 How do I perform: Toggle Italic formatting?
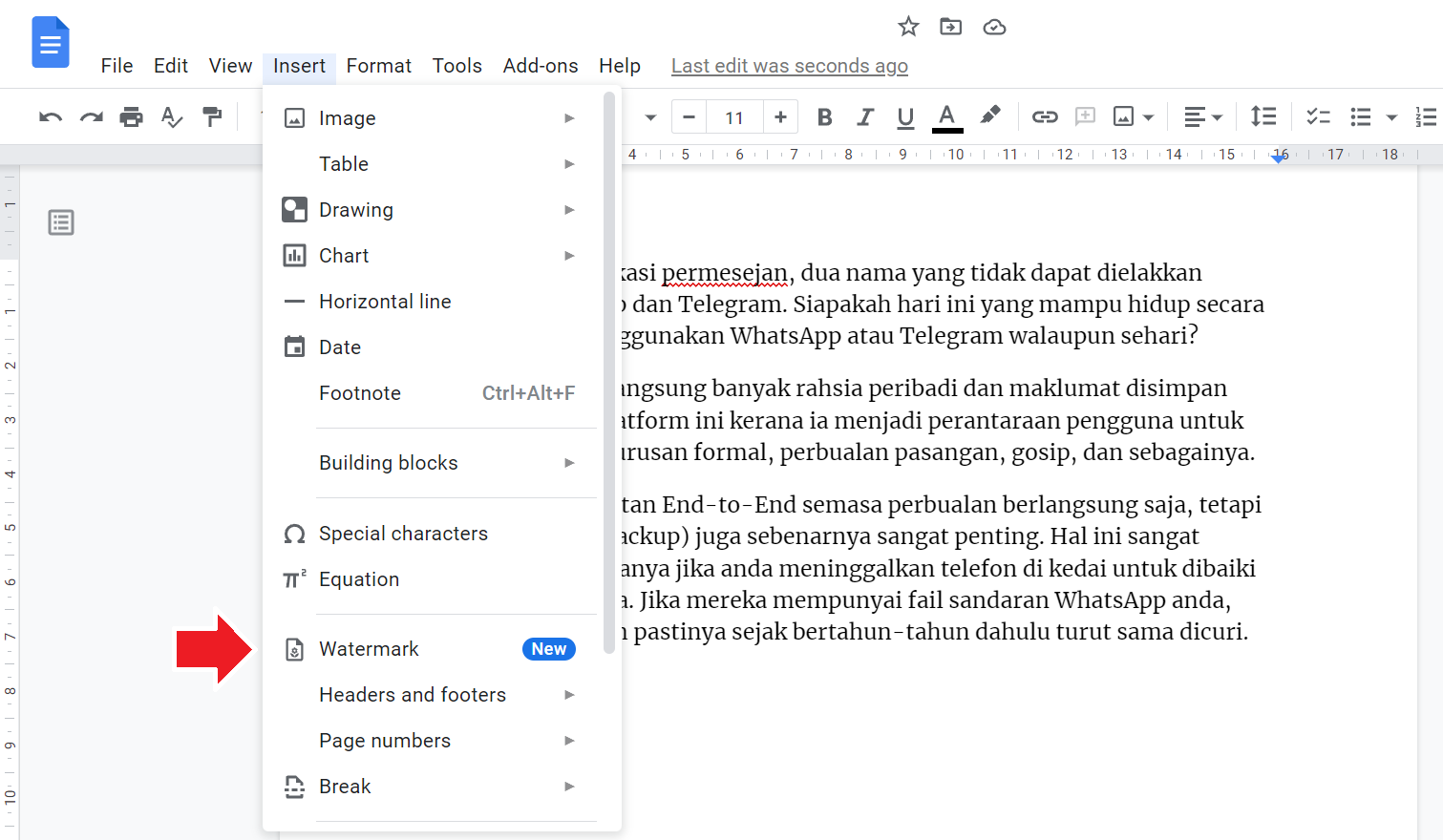[x=865, y=117]
